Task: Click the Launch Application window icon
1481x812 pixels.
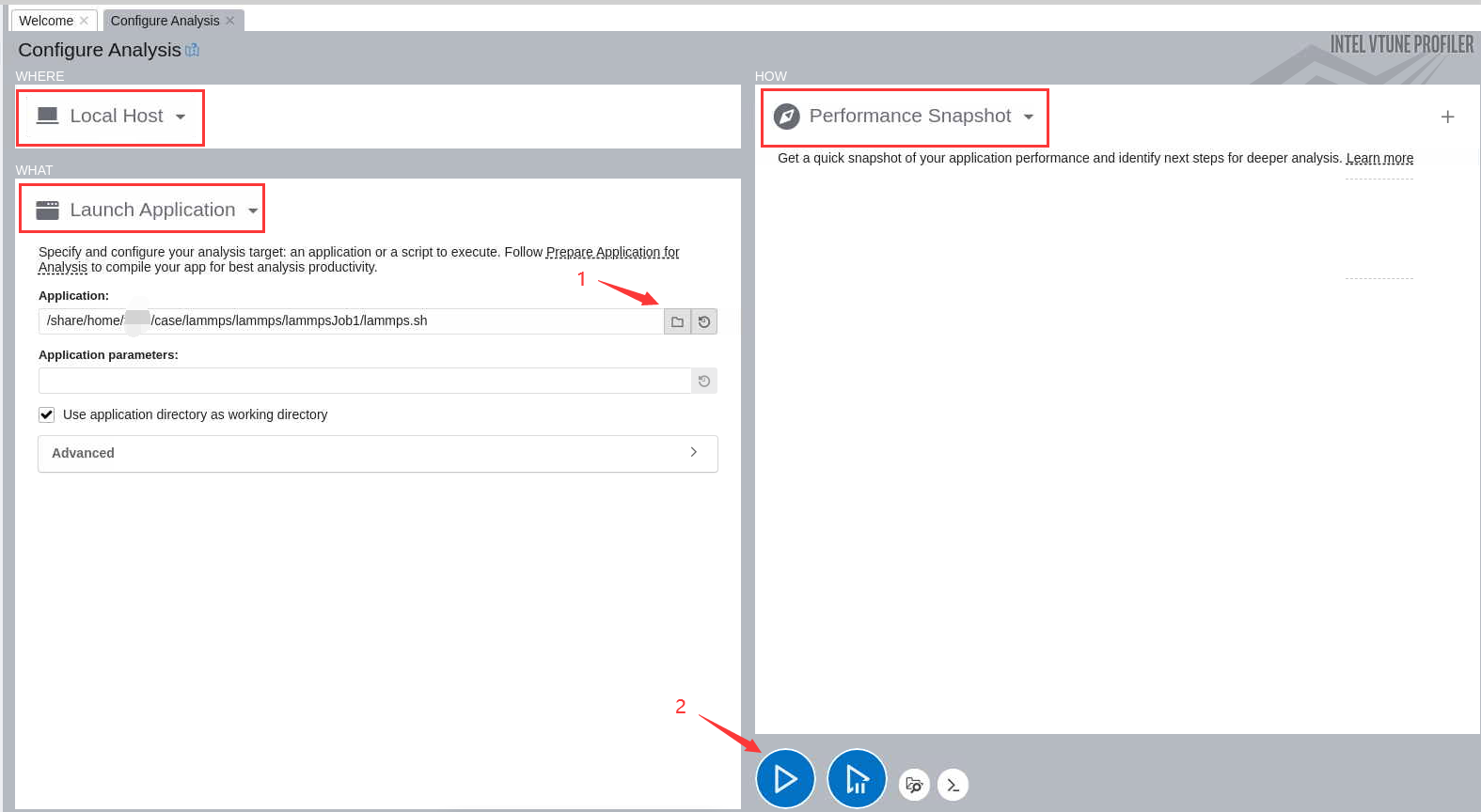Action: point(47,210)
